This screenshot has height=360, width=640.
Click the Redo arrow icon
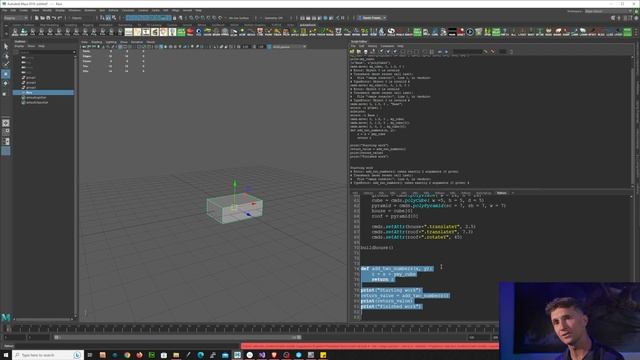[x=60, y=18]
